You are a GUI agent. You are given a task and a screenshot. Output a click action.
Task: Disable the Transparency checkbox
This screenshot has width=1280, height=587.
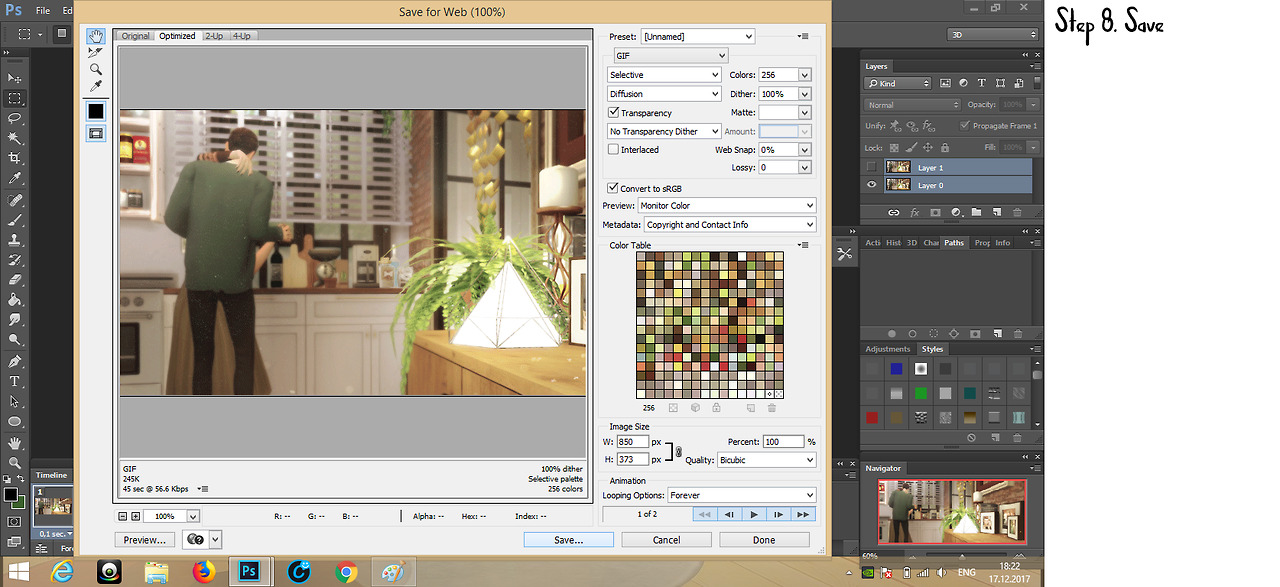coord(614,113)
